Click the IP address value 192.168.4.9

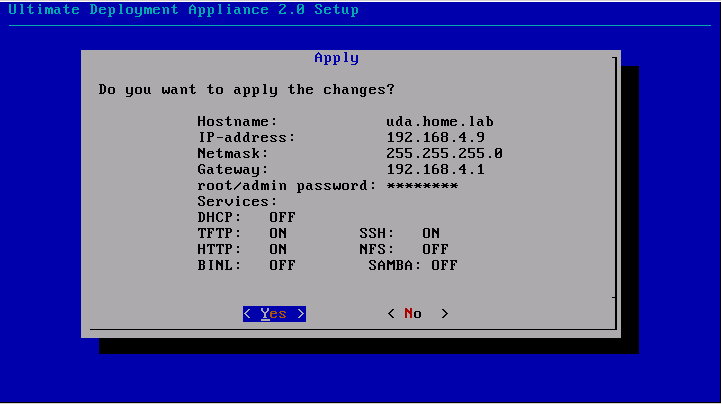435,137
